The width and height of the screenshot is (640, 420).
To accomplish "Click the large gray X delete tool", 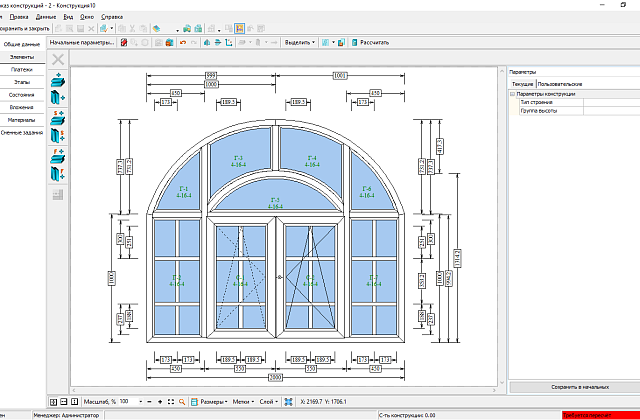I will [58, 60].
